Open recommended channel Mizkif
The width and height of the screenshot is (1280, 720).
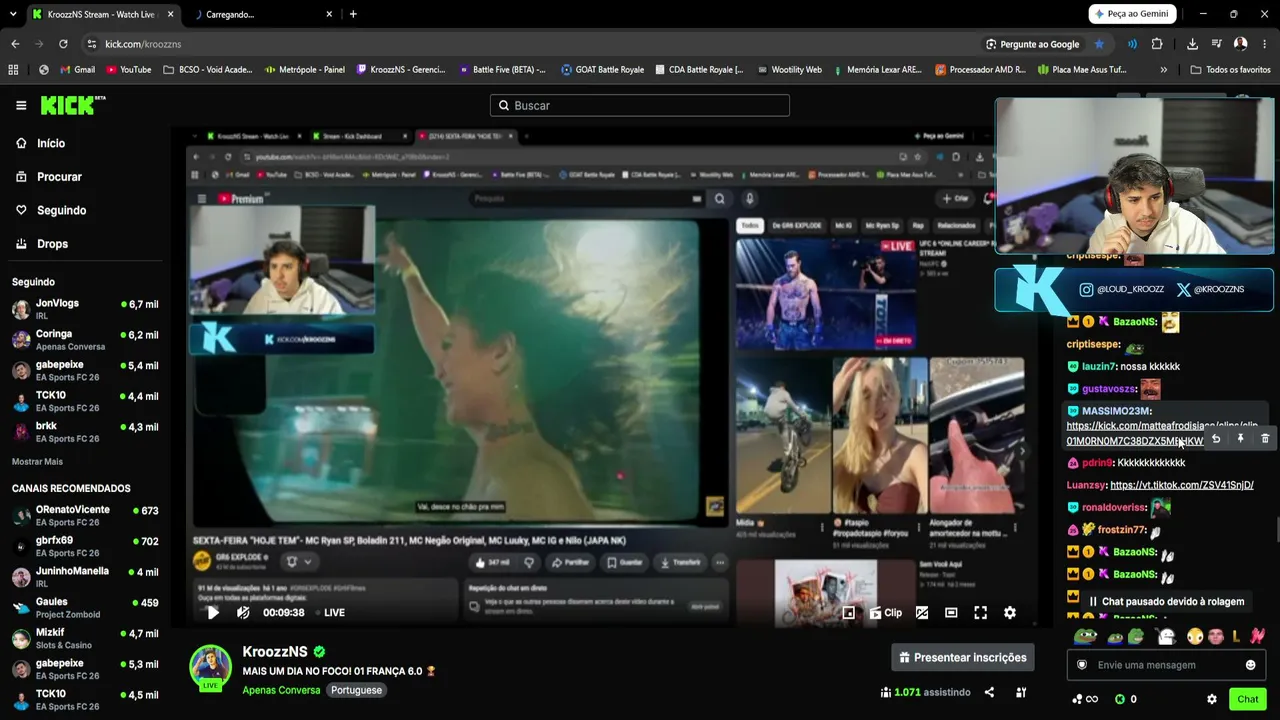click(85, 639)
